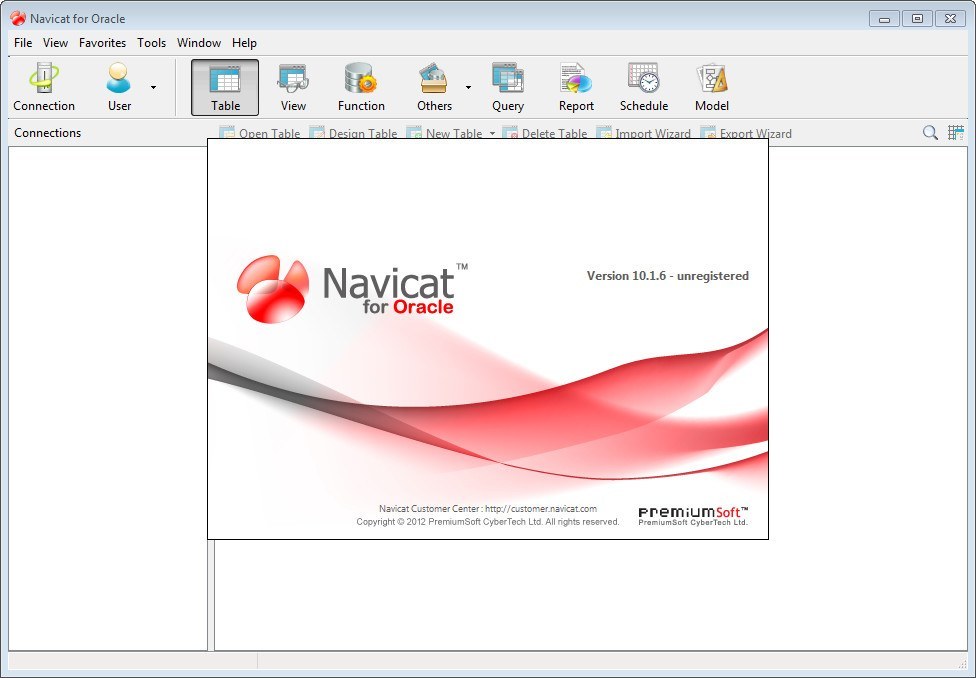Click the Navicat for Oracle splash logo
The width and height of the screenshot is (976, 678).
coord(352,289)
